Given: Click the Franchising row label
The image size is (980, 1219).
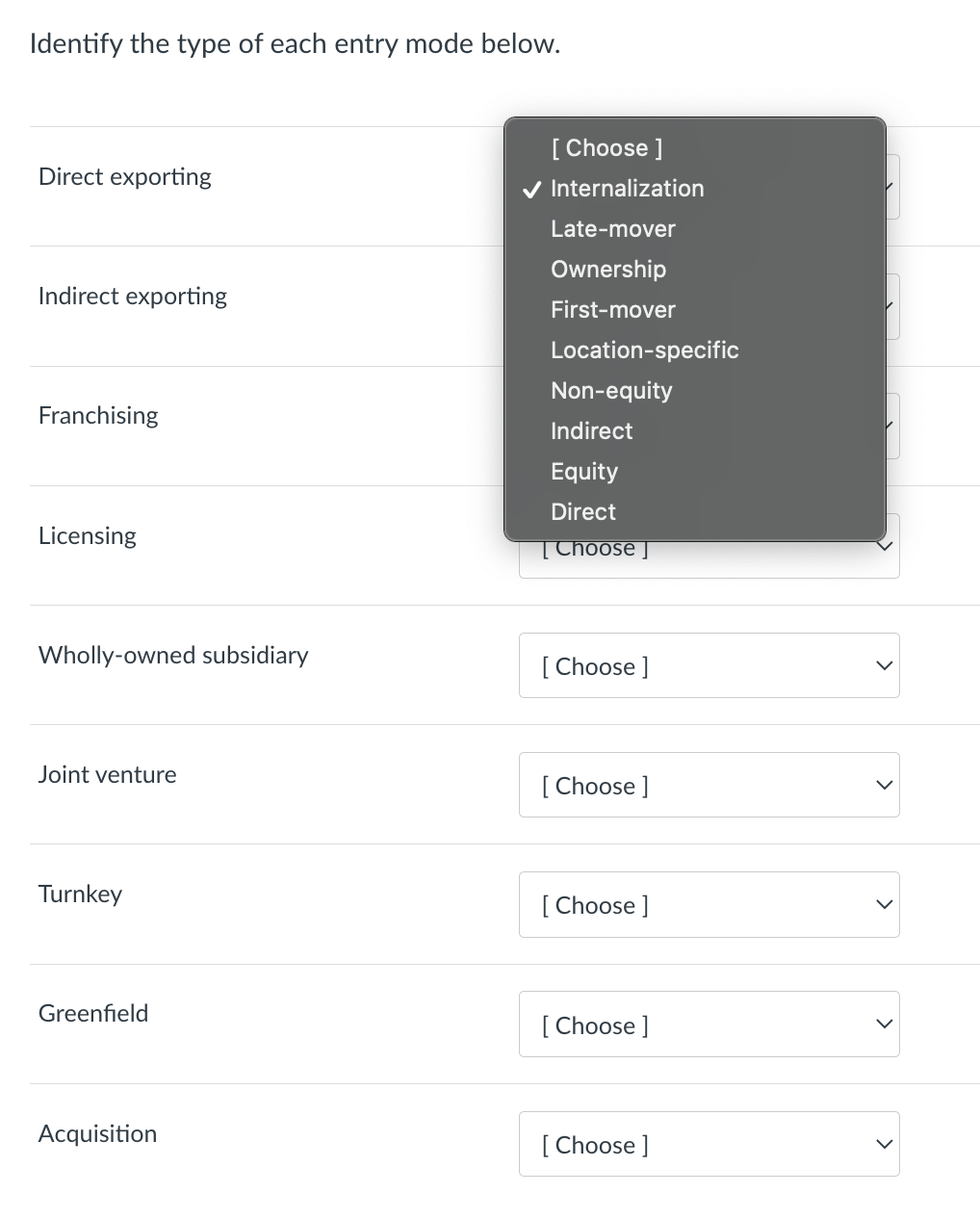Looking at the screenshot, I should tap(98, 415).
